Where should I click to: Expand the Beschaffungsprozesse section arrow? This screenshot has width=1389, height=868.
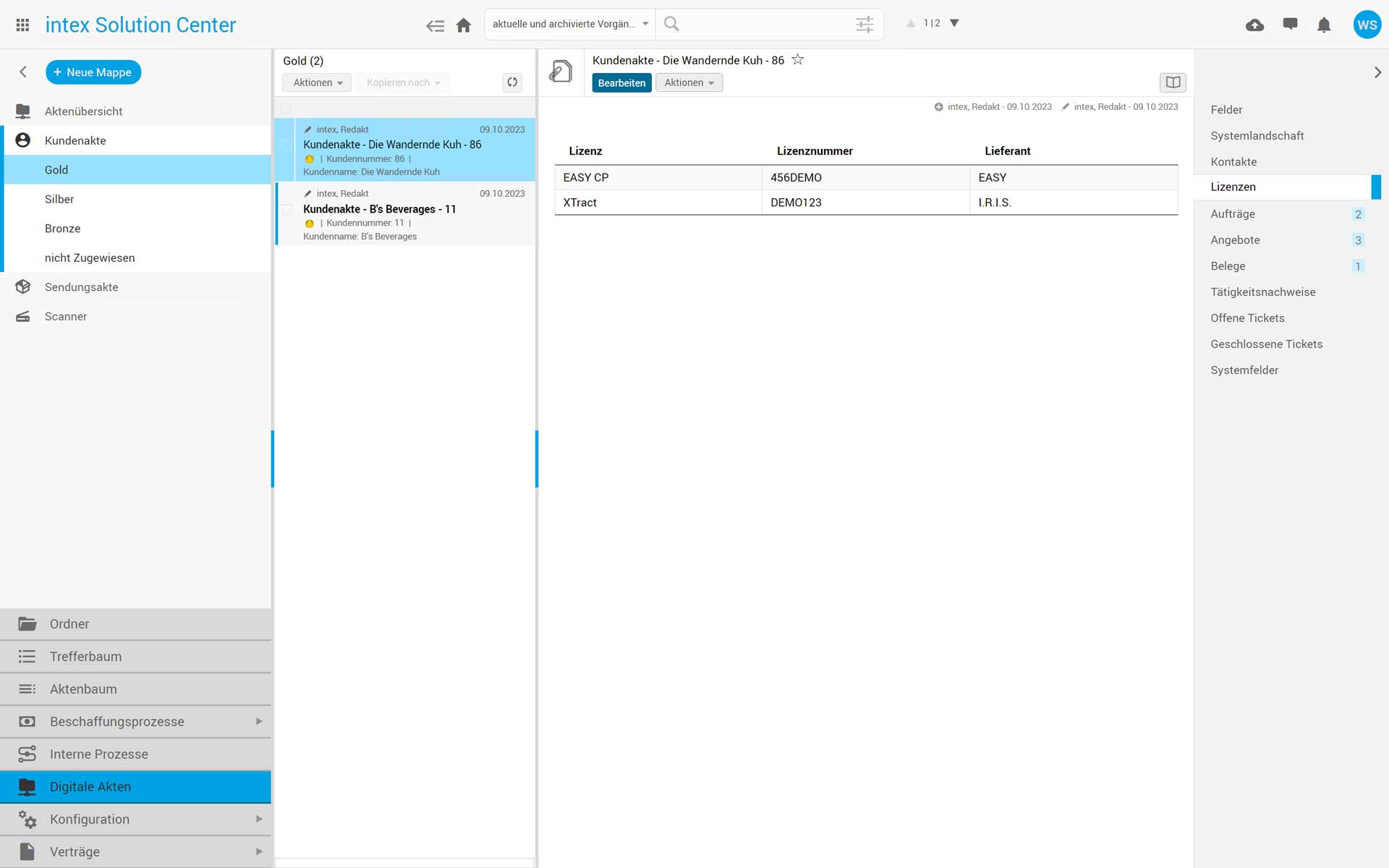pos(259,721)
